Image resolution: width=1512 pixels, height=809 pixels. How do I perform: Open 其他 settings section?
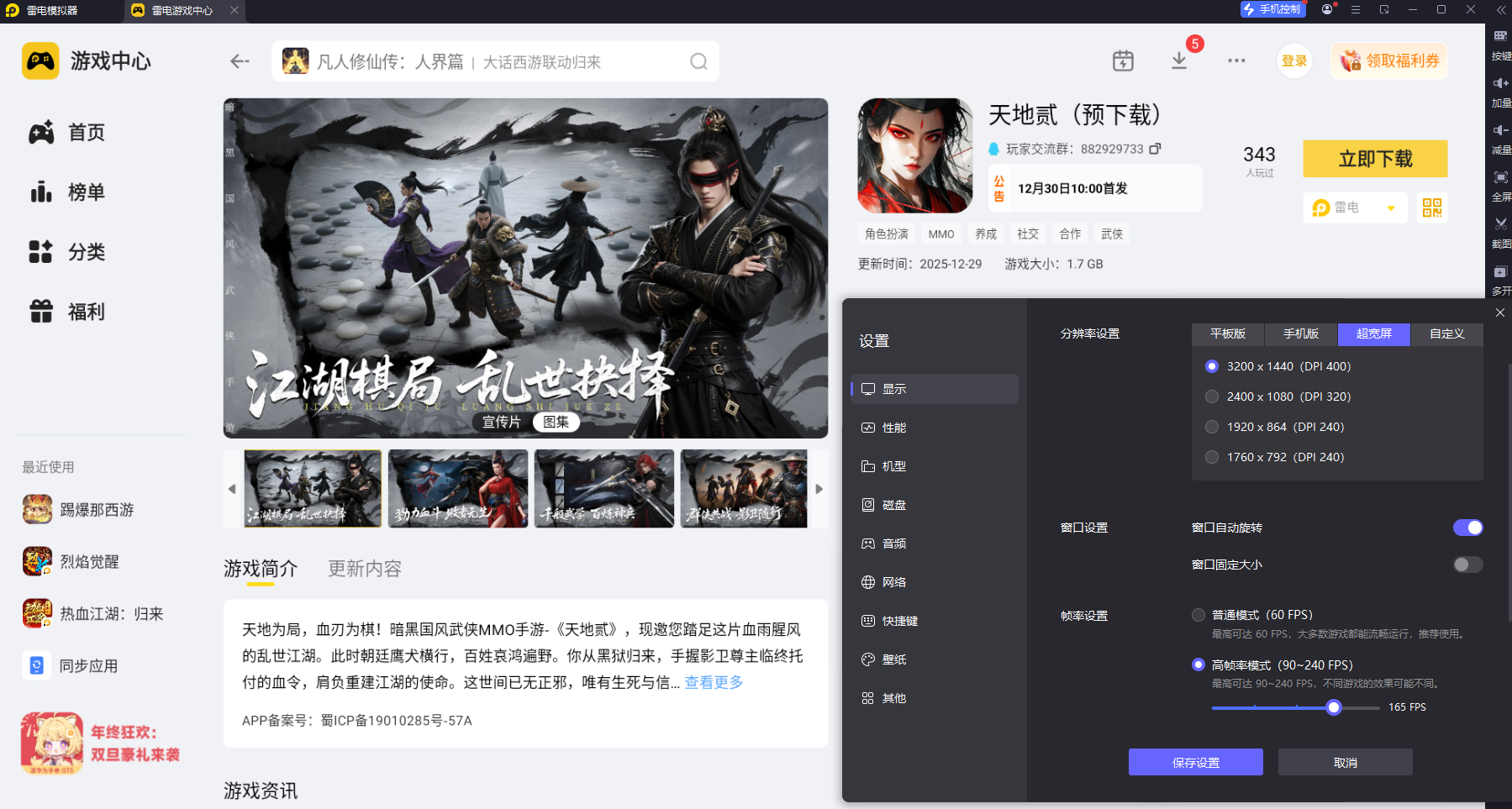[x=935, y=698]
